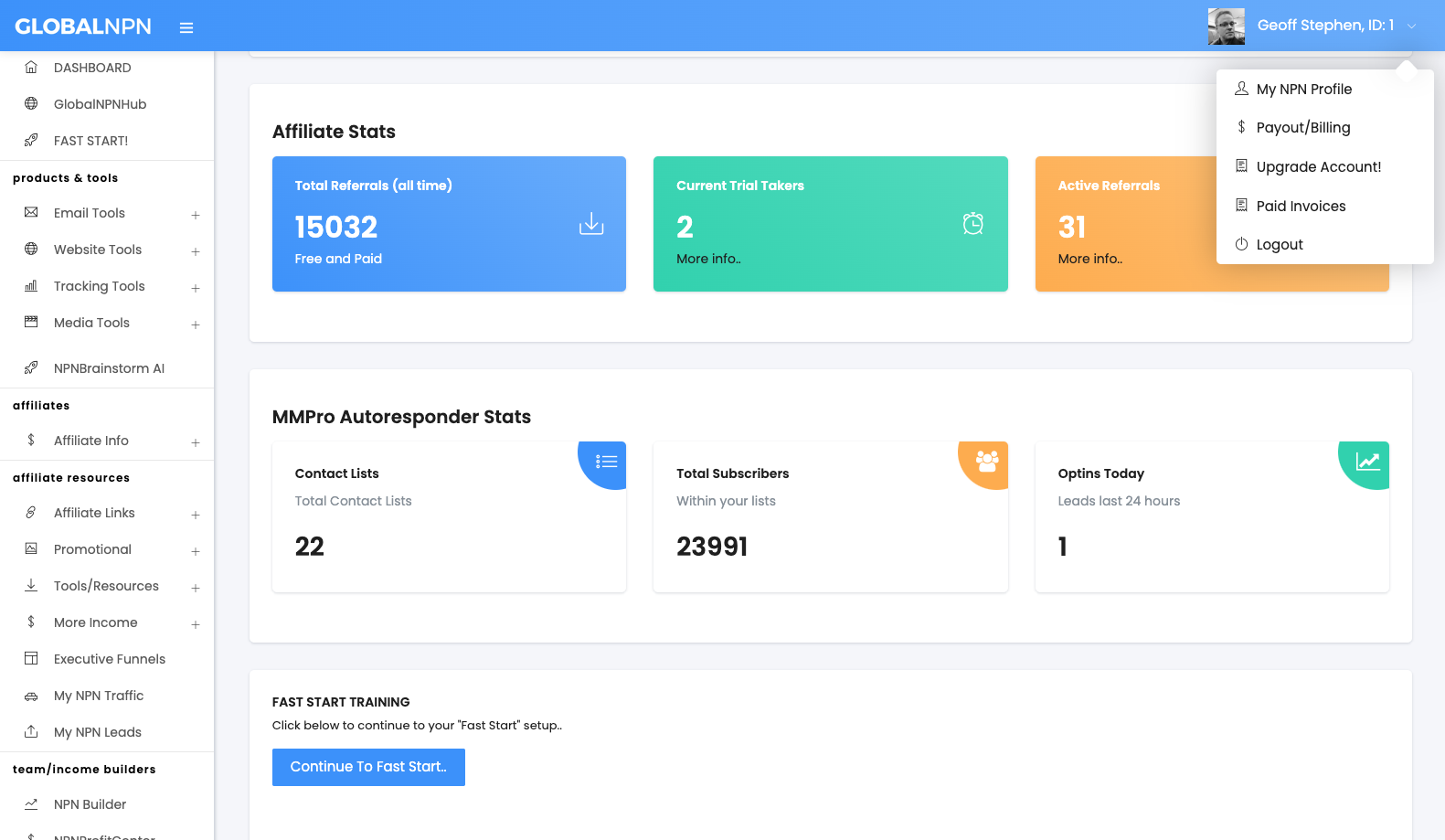
Task: Click the download icon on Total Referrals card
Action: coord(591,224)
